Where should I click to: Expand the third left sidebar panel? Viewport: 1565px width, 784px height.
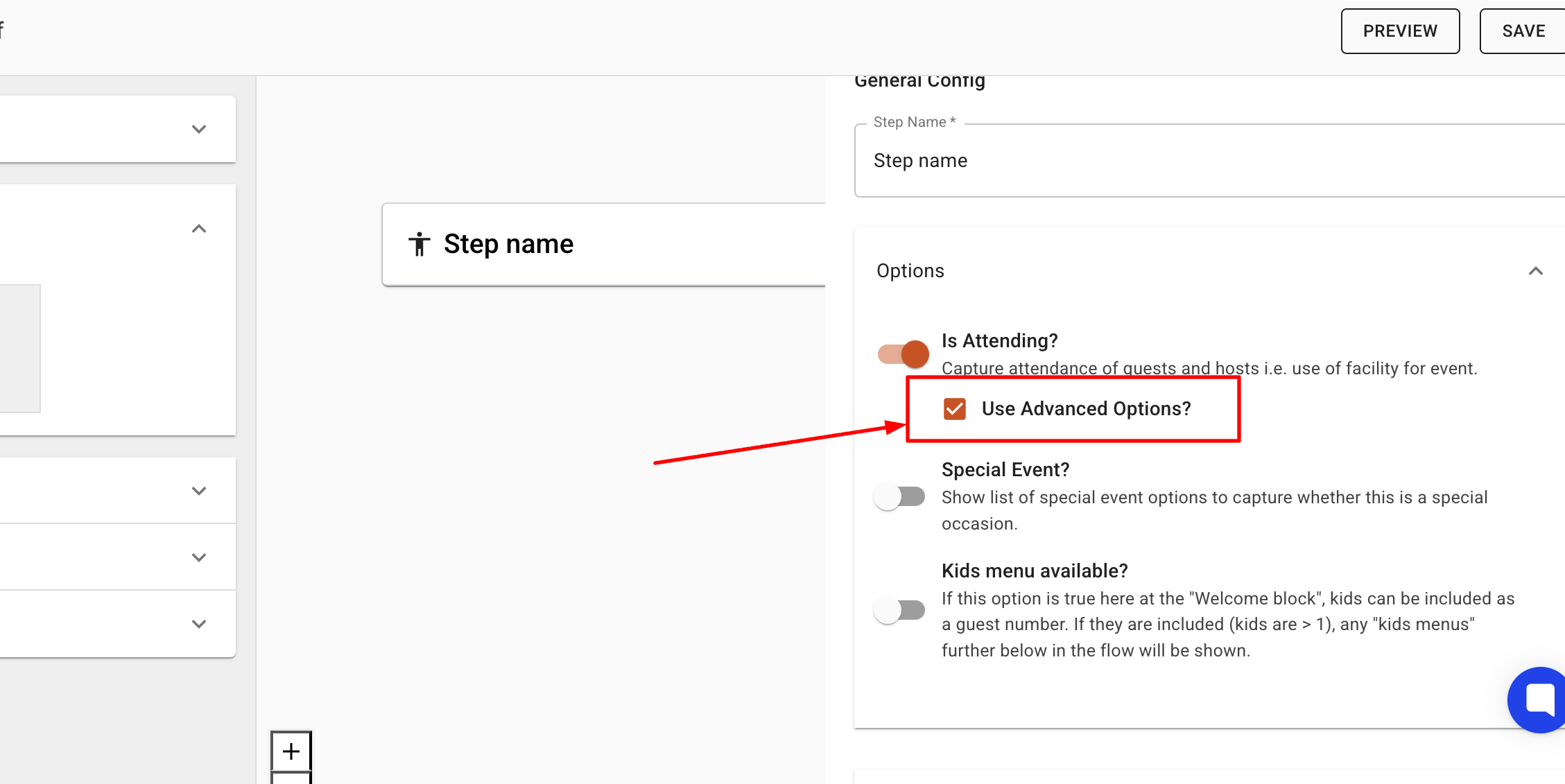(x=199, y=491)
